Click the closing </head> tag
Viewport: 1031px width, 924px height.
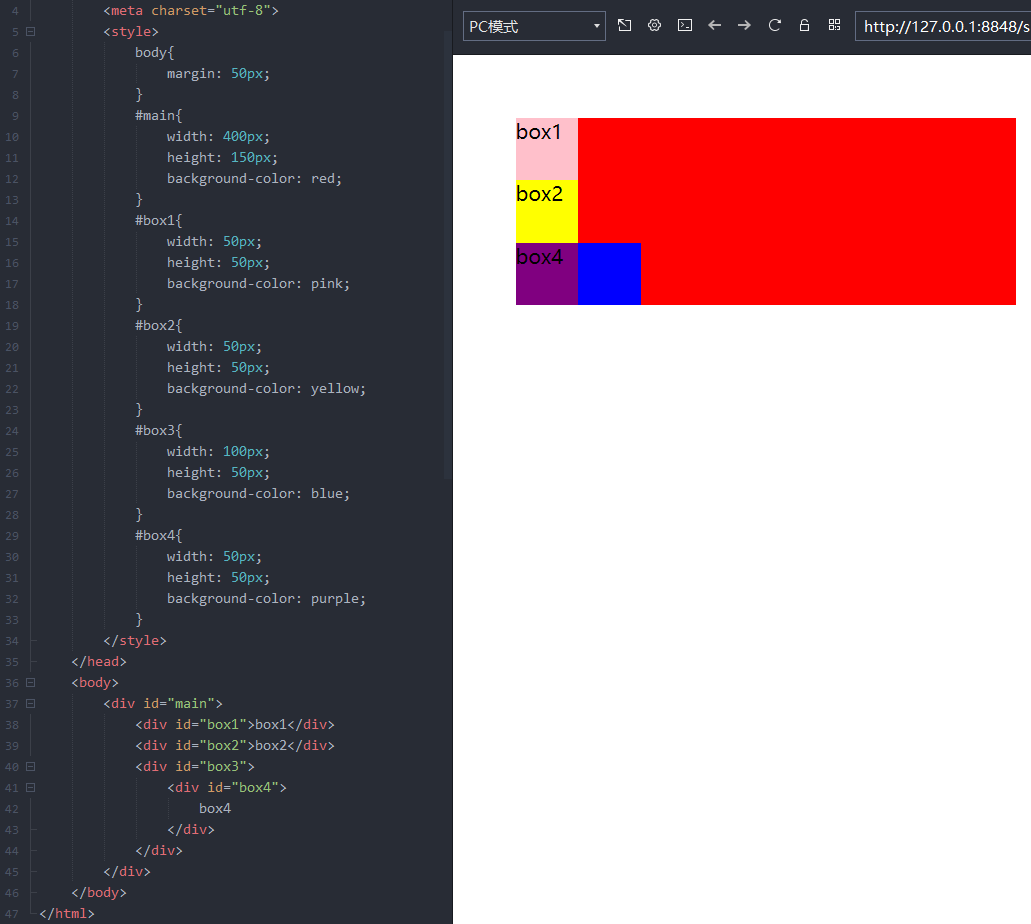point(99,662)
